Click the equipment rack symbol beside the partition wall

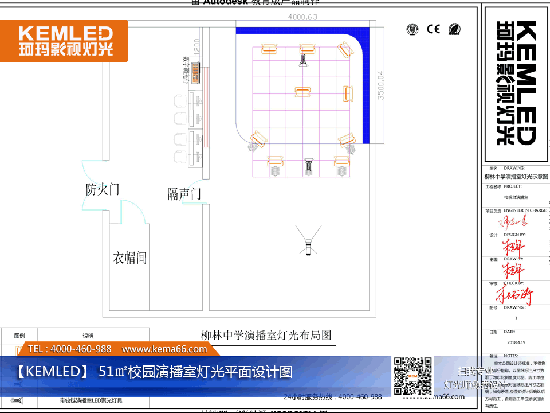pyautogui.click(x=195, y=73)
